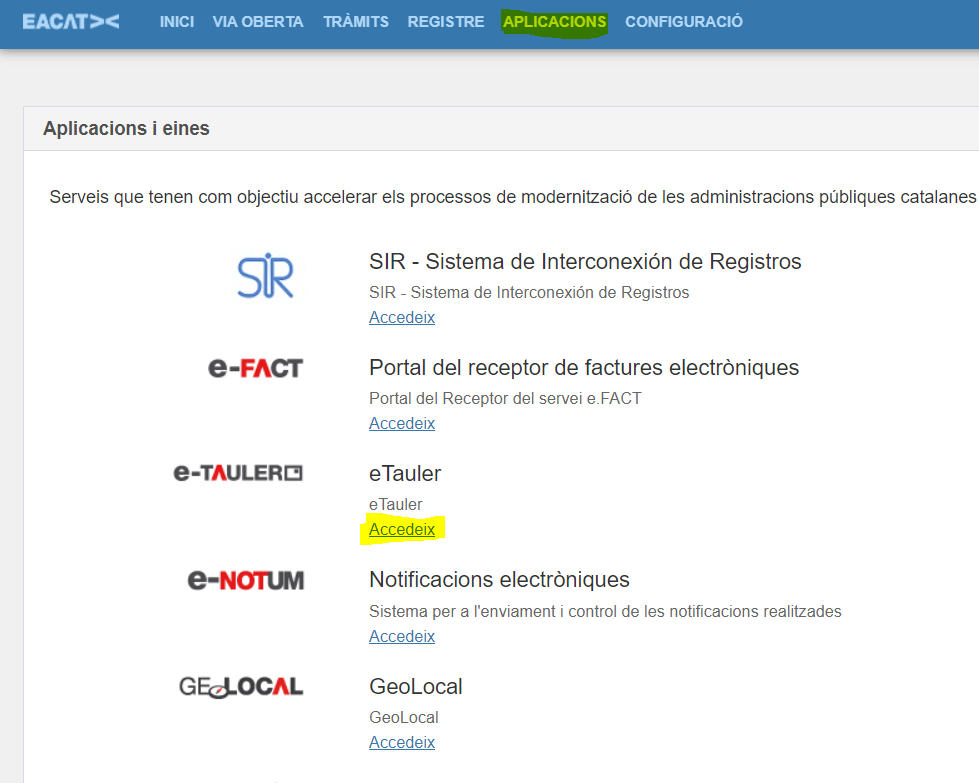Click Accedeix under Notificacions electròniques

click(402, 636)
